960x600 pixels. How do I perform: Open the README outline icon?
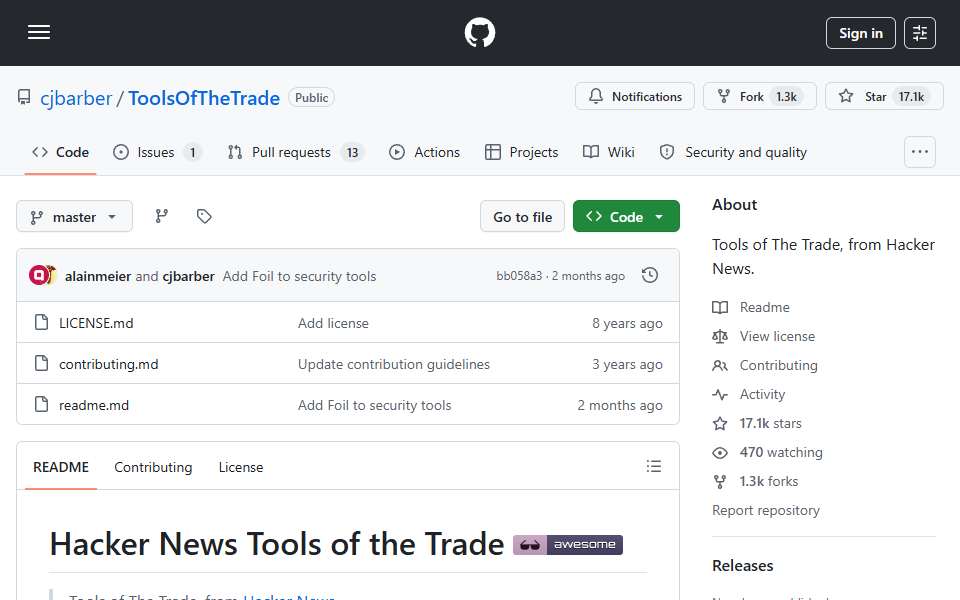(x=653, y=467)
